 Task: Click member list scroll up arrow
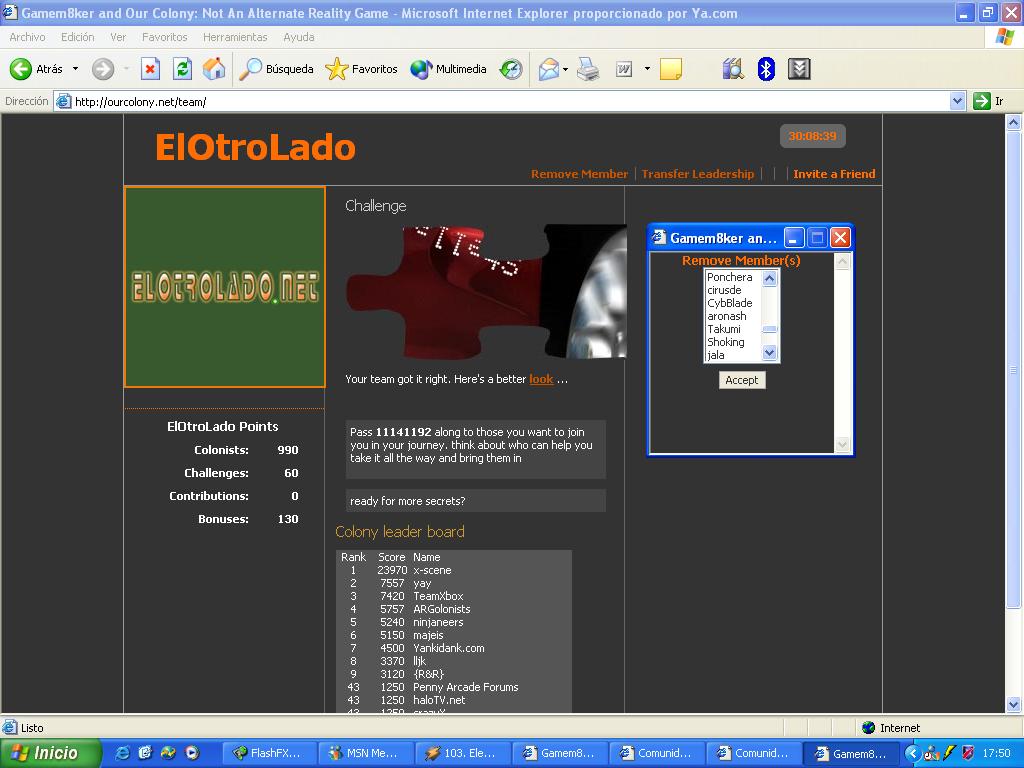[x=769, y=278]
